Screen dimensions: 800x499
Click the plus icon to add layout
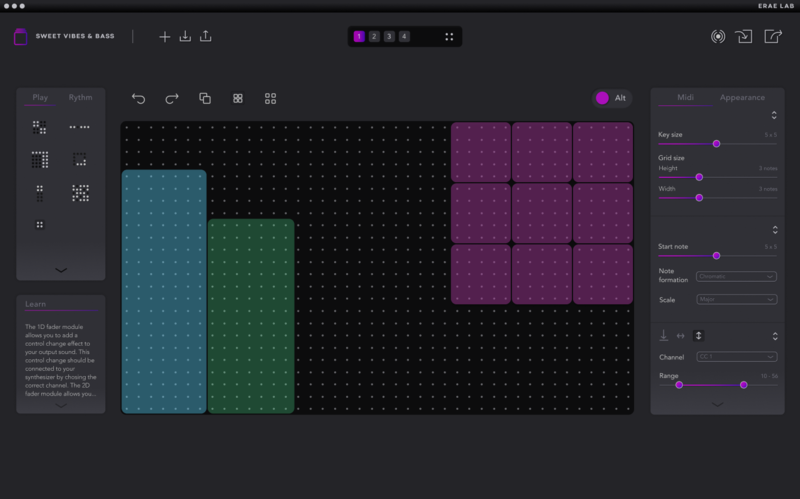pos(165,37)
